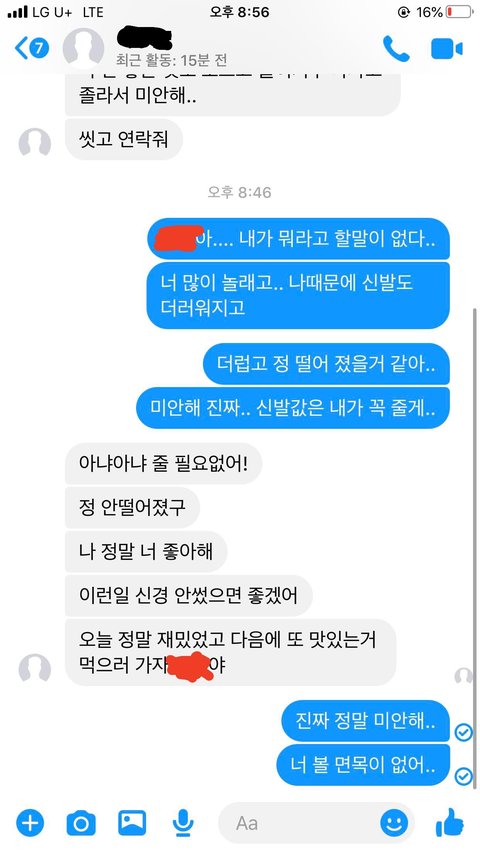This screenshot has height=853, width=480.
Task: Tap the Aa message input field
Action: pyautogui.click(x=317, y=823)
